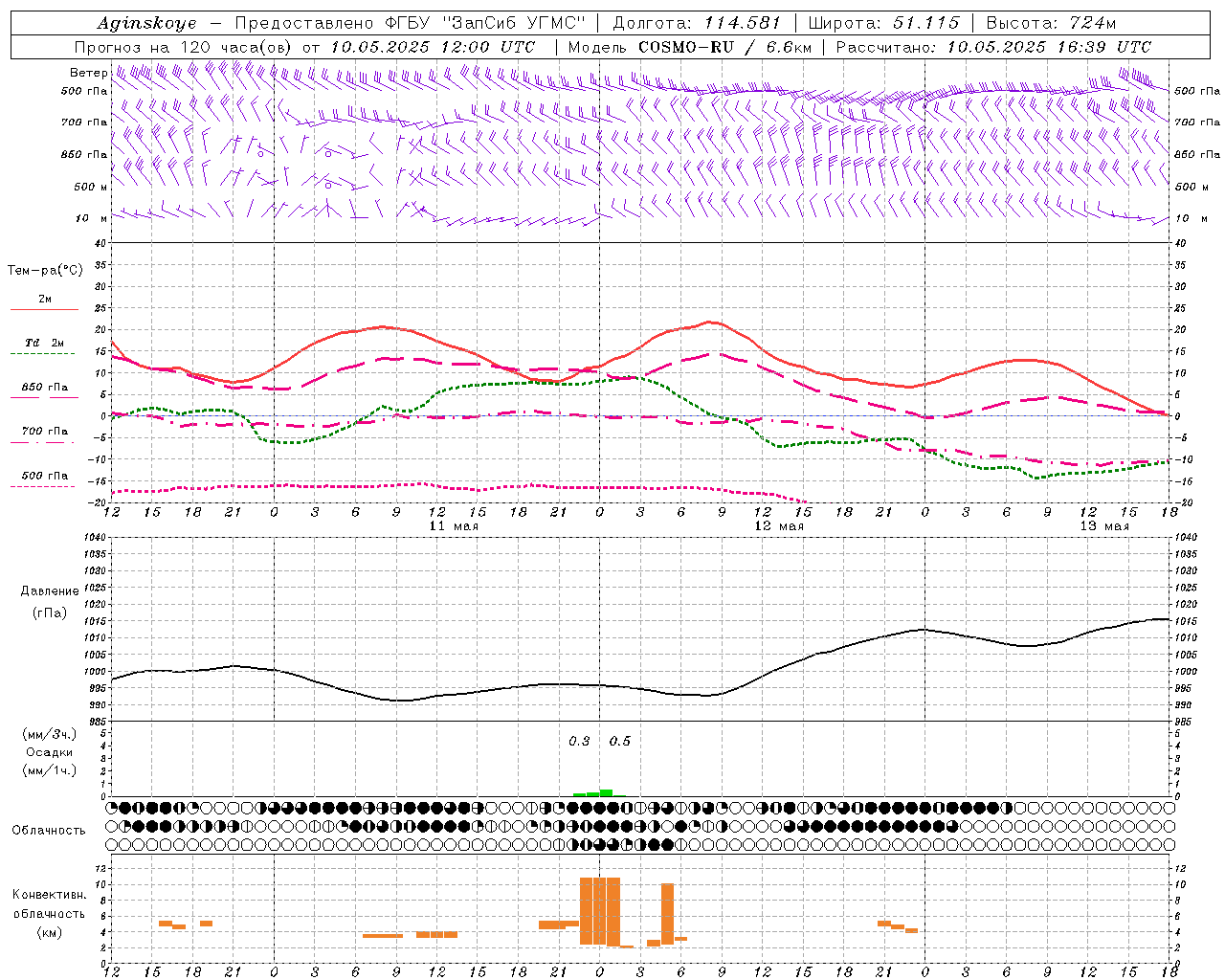
Task: Select the latitude value 51.115
Action: [x=925, y=23]
